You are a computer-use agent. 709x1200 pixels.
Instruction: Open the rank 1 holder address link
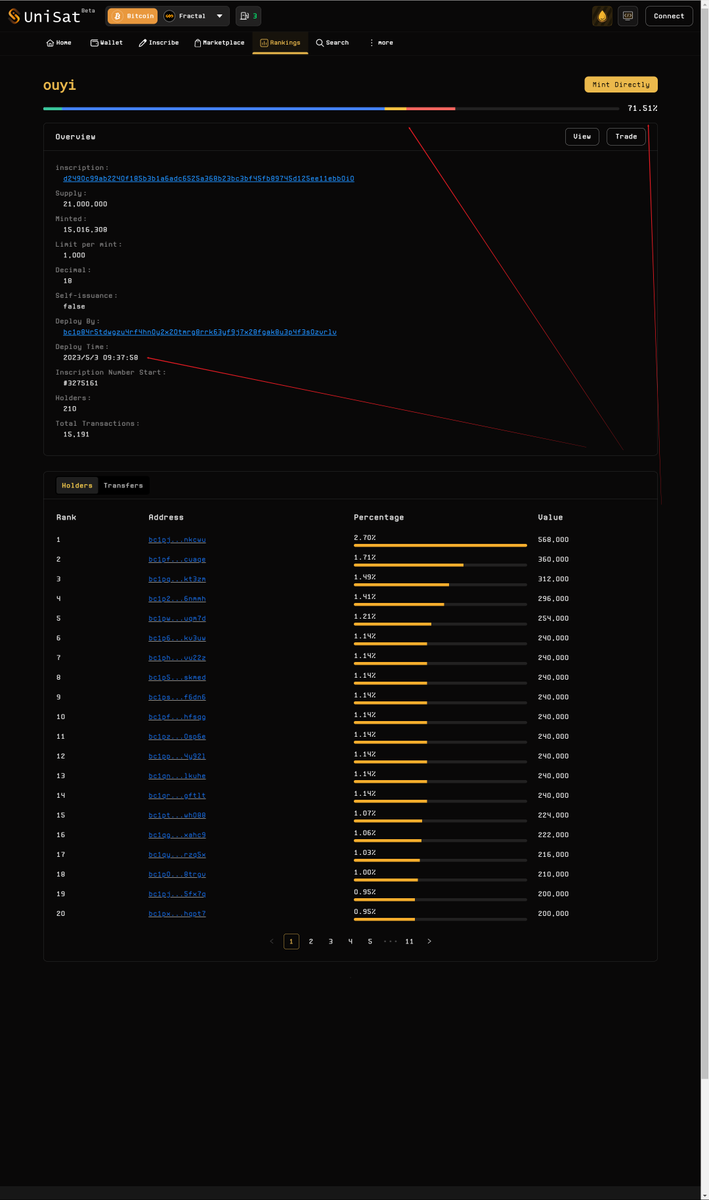point(177,539)
